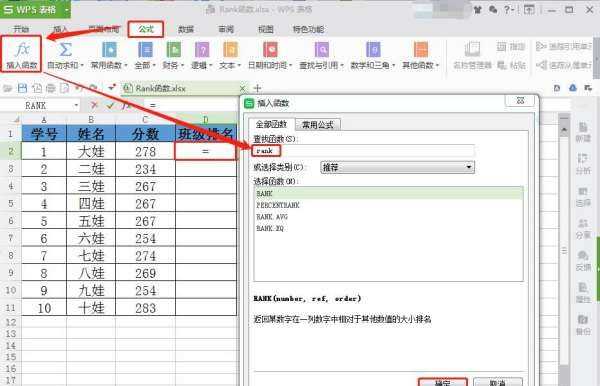The height and width of the screenshot is (386, 600).
Task: Select row header 5
Action: (x=11, y=203)
